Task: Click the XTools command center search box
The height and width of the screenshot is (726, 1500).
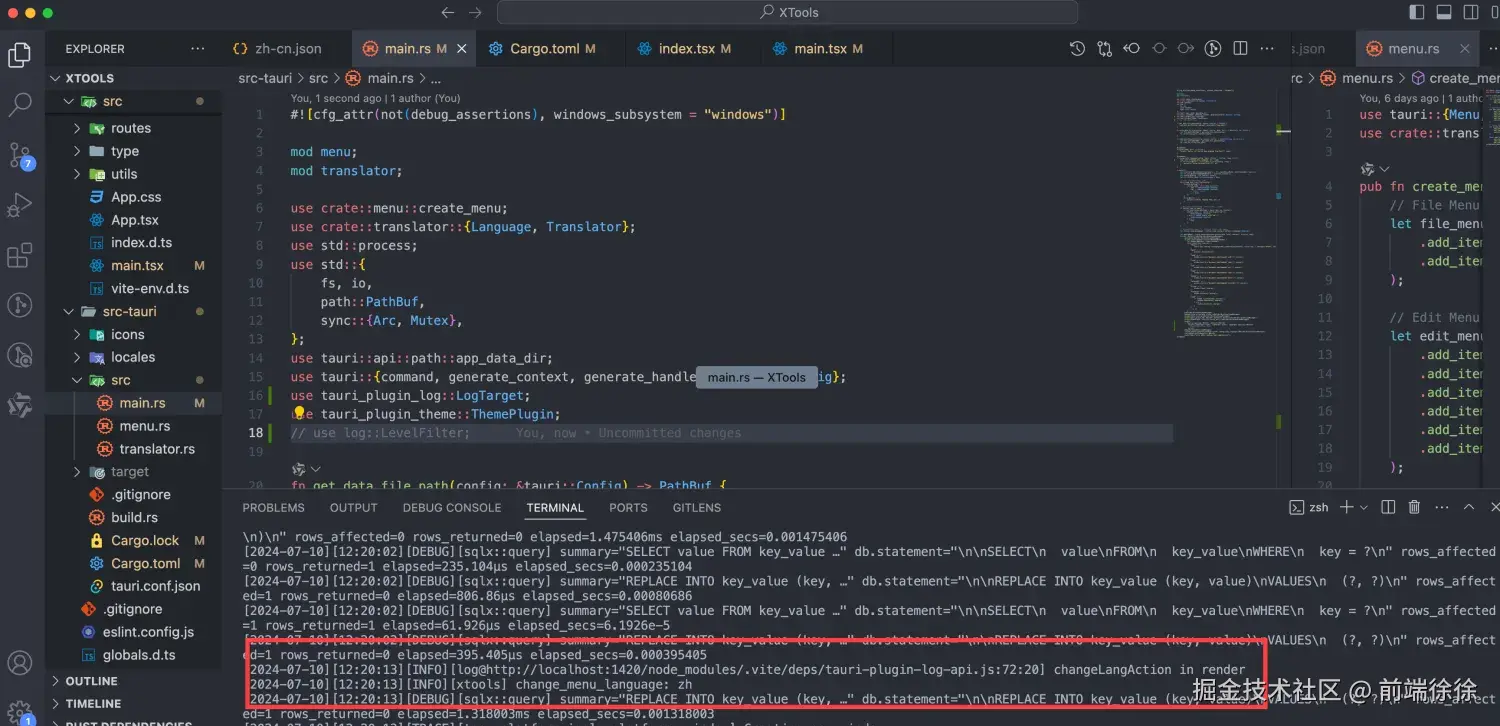Action: (x=787, y=13)
